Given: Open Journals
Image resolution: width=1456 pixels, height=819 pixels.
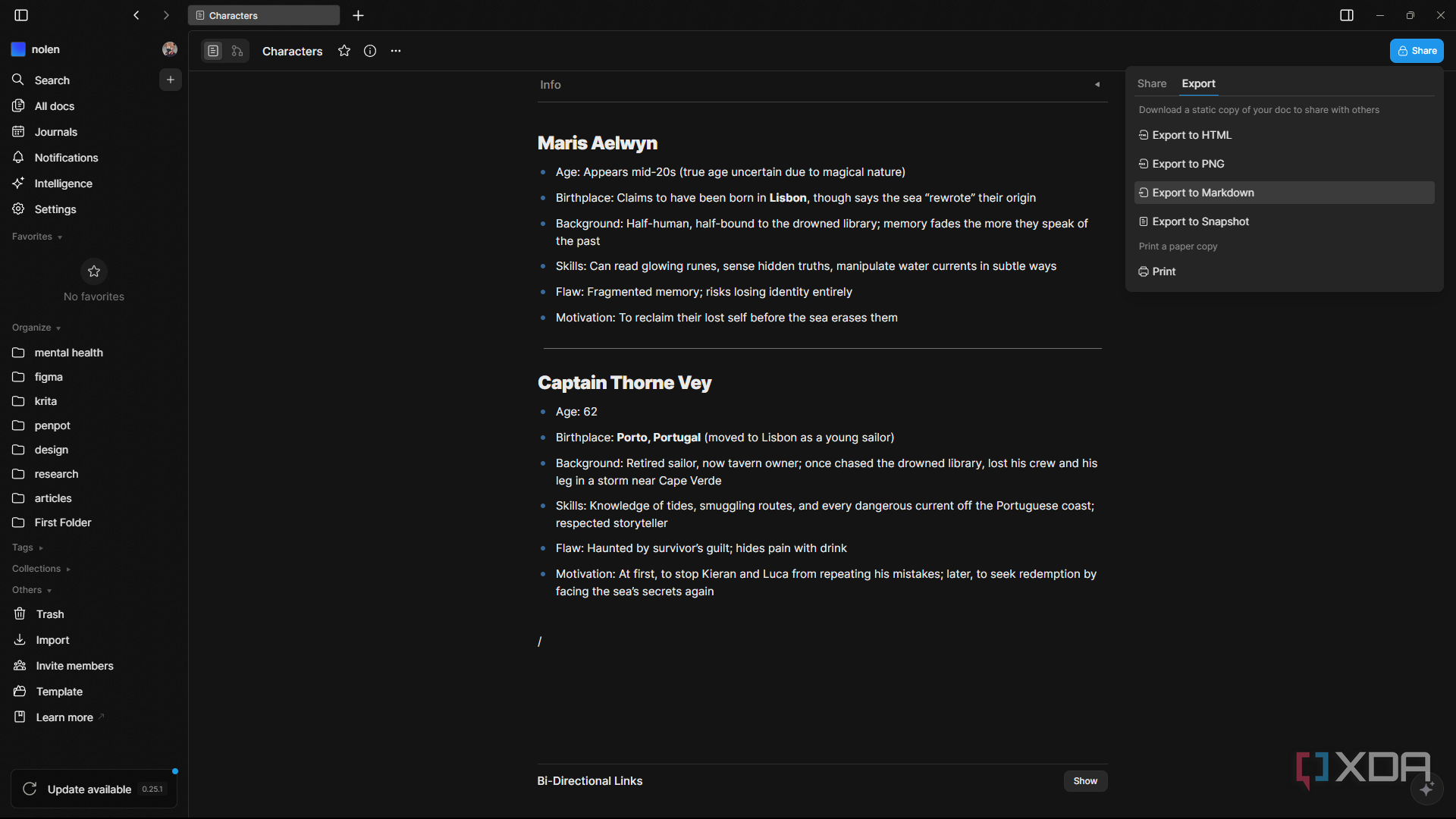Looking at the screenshot, I should point(94,132).
